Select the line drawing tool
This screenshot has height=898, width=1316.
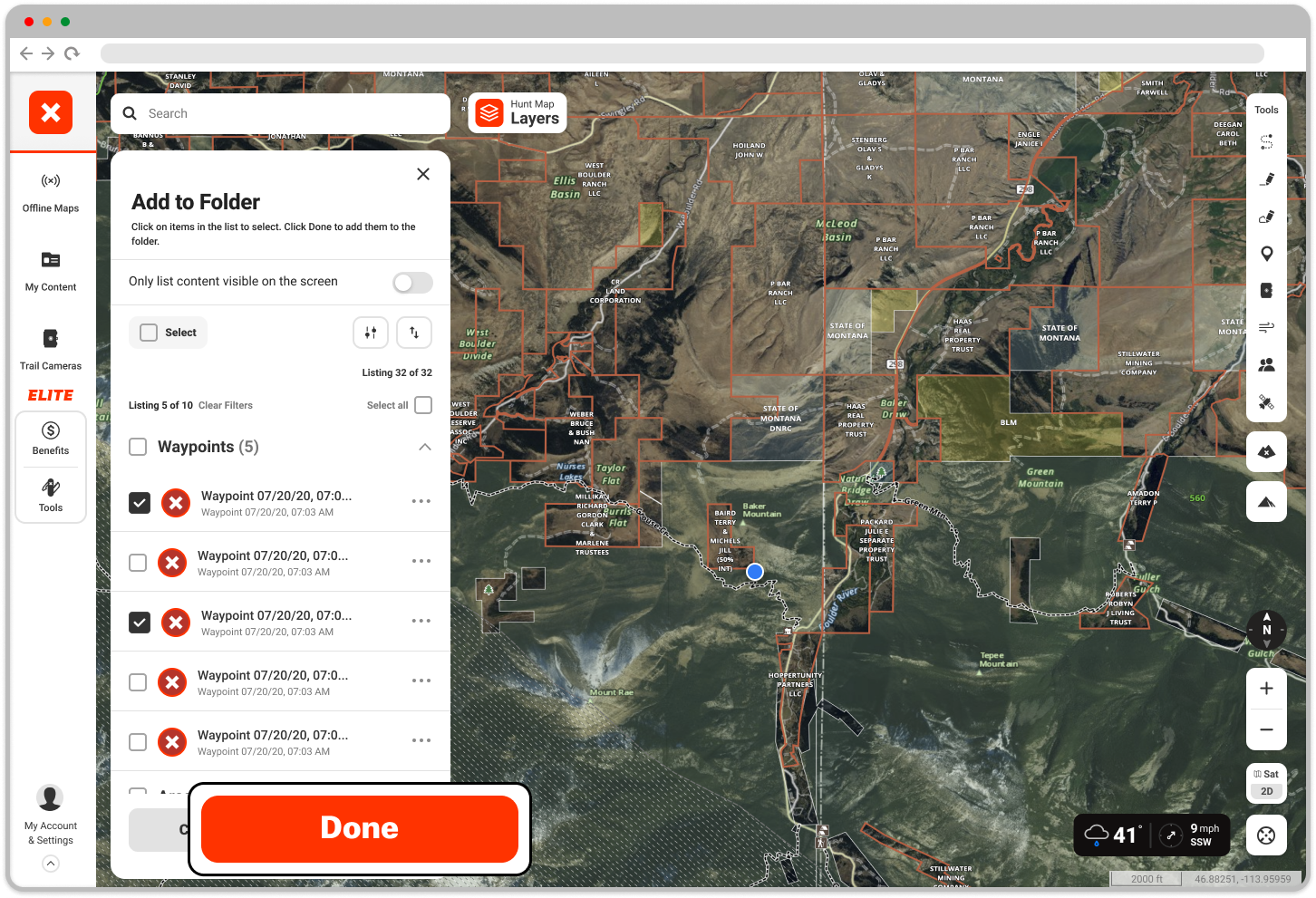pyautogui.click(x=1266, y=179)
